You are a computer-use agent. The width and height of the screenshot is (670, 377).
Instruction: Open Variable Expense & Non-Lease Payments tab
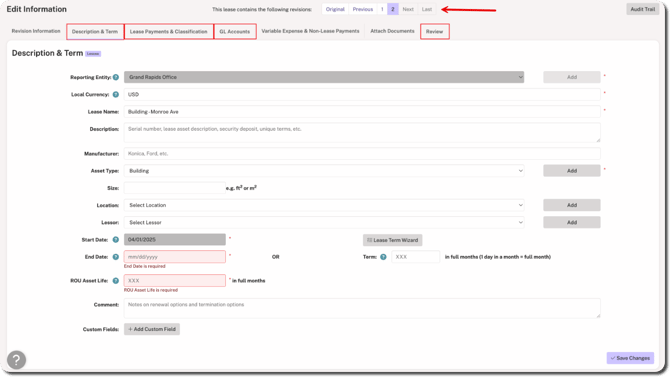(x=310, y=31)
